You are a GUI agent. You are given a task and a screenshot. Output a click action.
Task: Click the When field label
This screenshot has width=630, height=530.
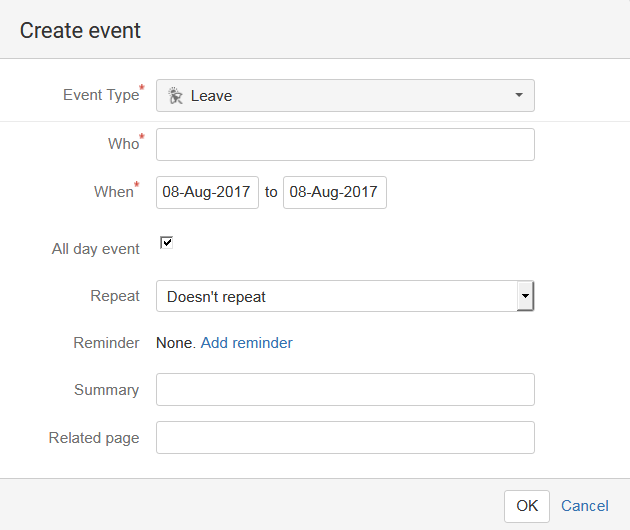114,192
